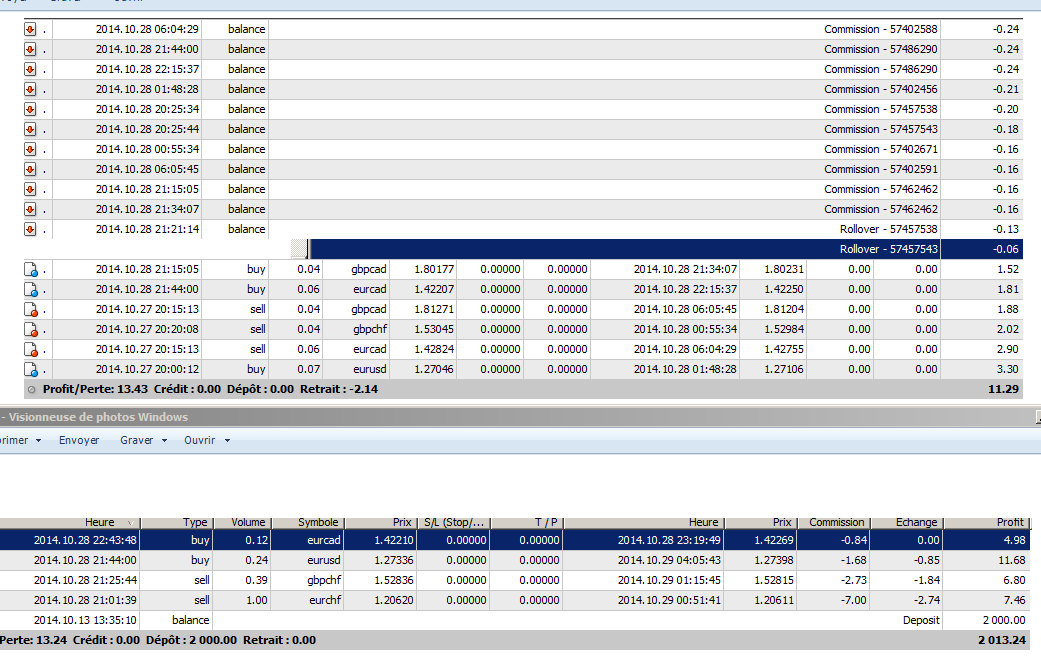
Task: Click summary icon beside Profit/Perte 13.43
Action: [x=33, y=389]
